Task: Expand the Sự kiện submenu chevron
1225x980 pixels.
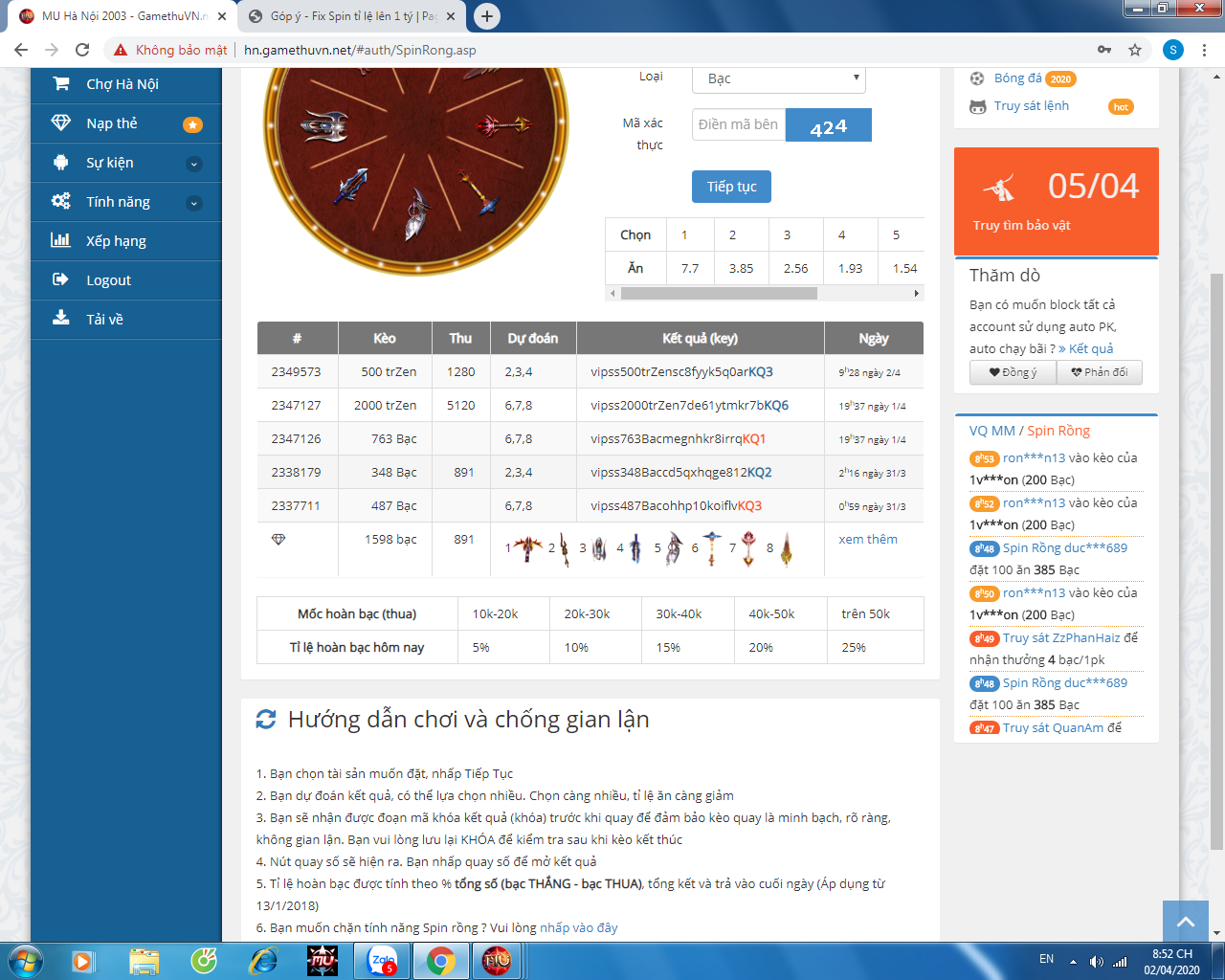Action: pos(194,164)
